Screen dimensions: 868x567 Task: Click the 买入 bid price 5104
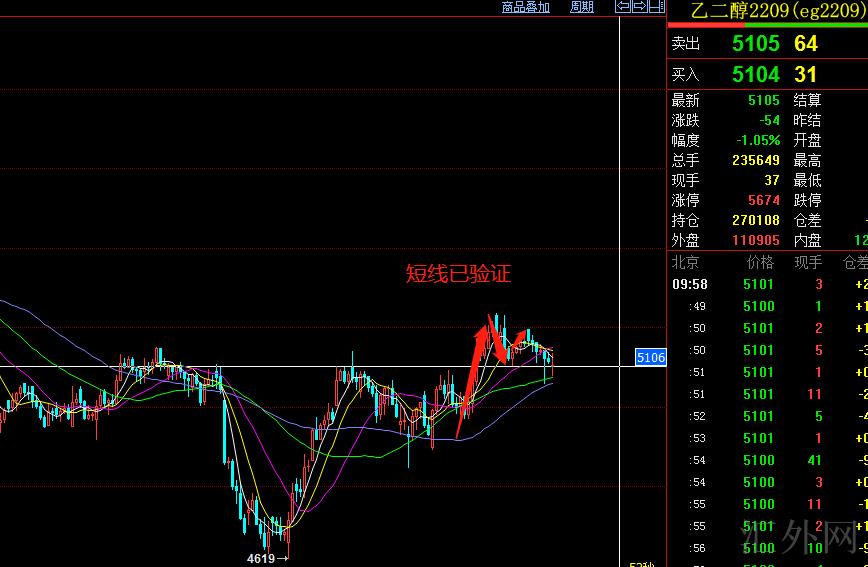755,74
